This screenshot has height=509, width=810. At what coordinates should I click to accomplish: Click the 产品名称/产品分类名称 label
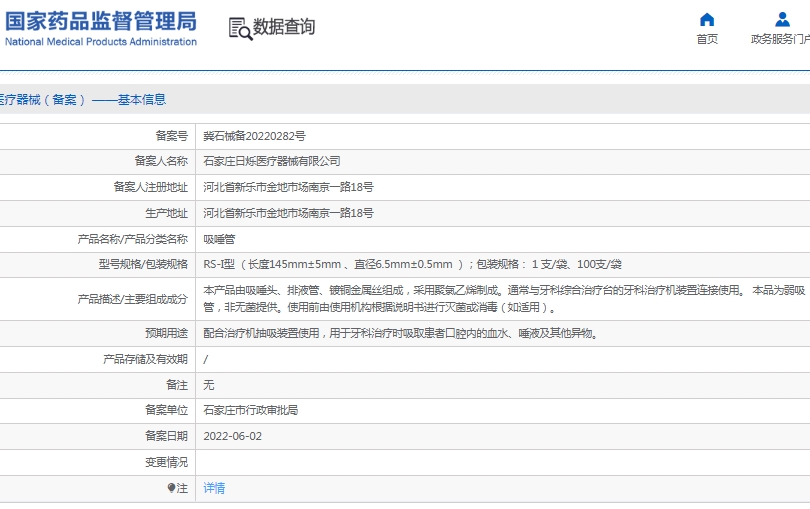133,239
